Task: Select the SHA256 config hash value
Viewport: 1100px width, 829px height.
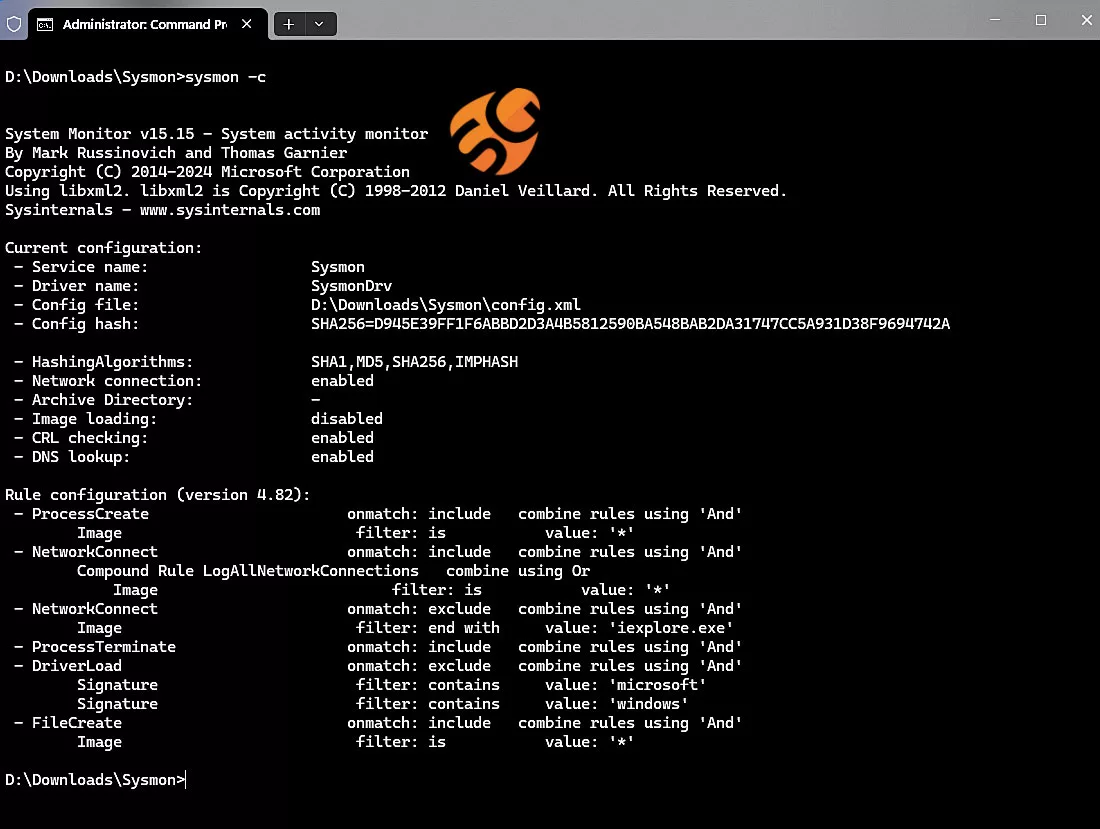Action: pos(630,323)
